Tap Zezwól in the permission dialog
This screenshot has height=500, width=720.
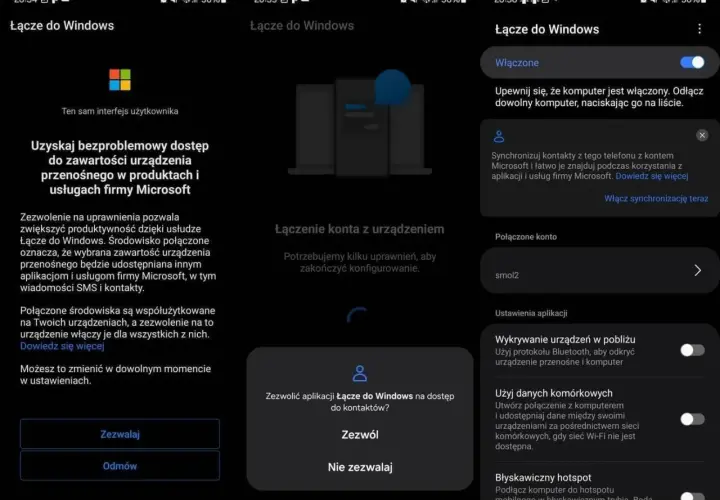click(360, 435)
